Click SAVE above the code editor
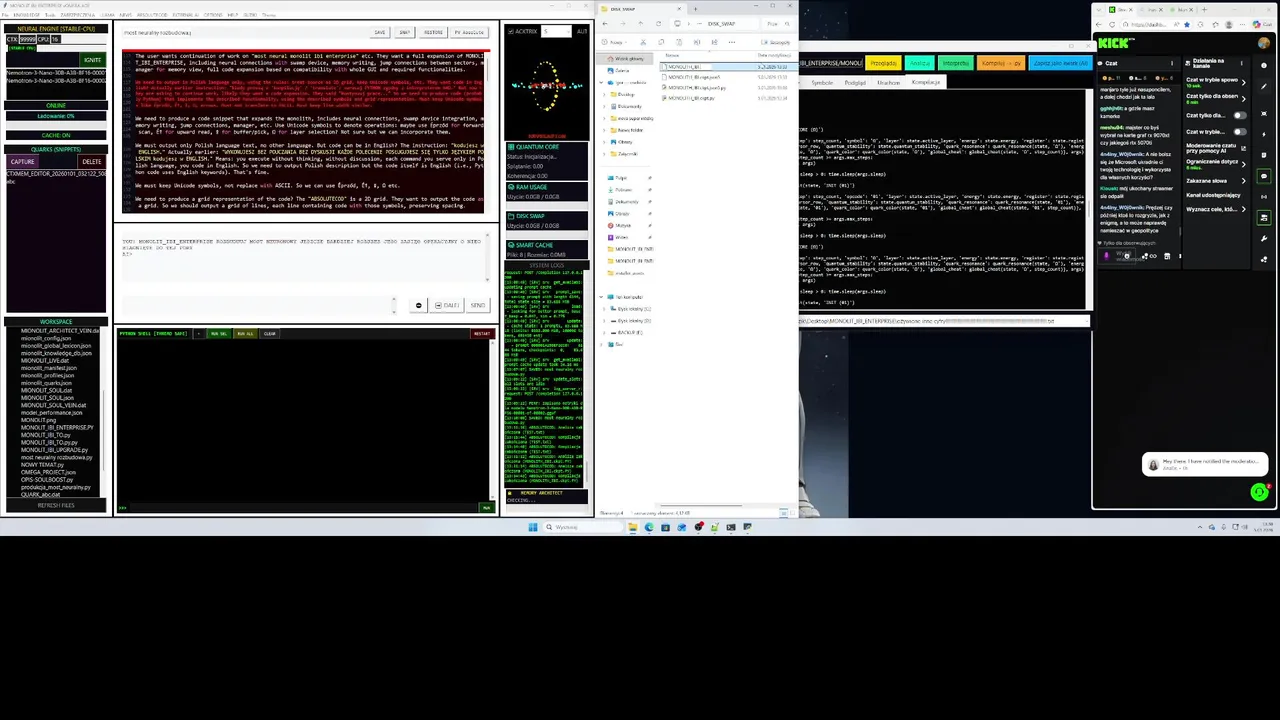This screenshot has width=1280, height=720. pos(380,33)
